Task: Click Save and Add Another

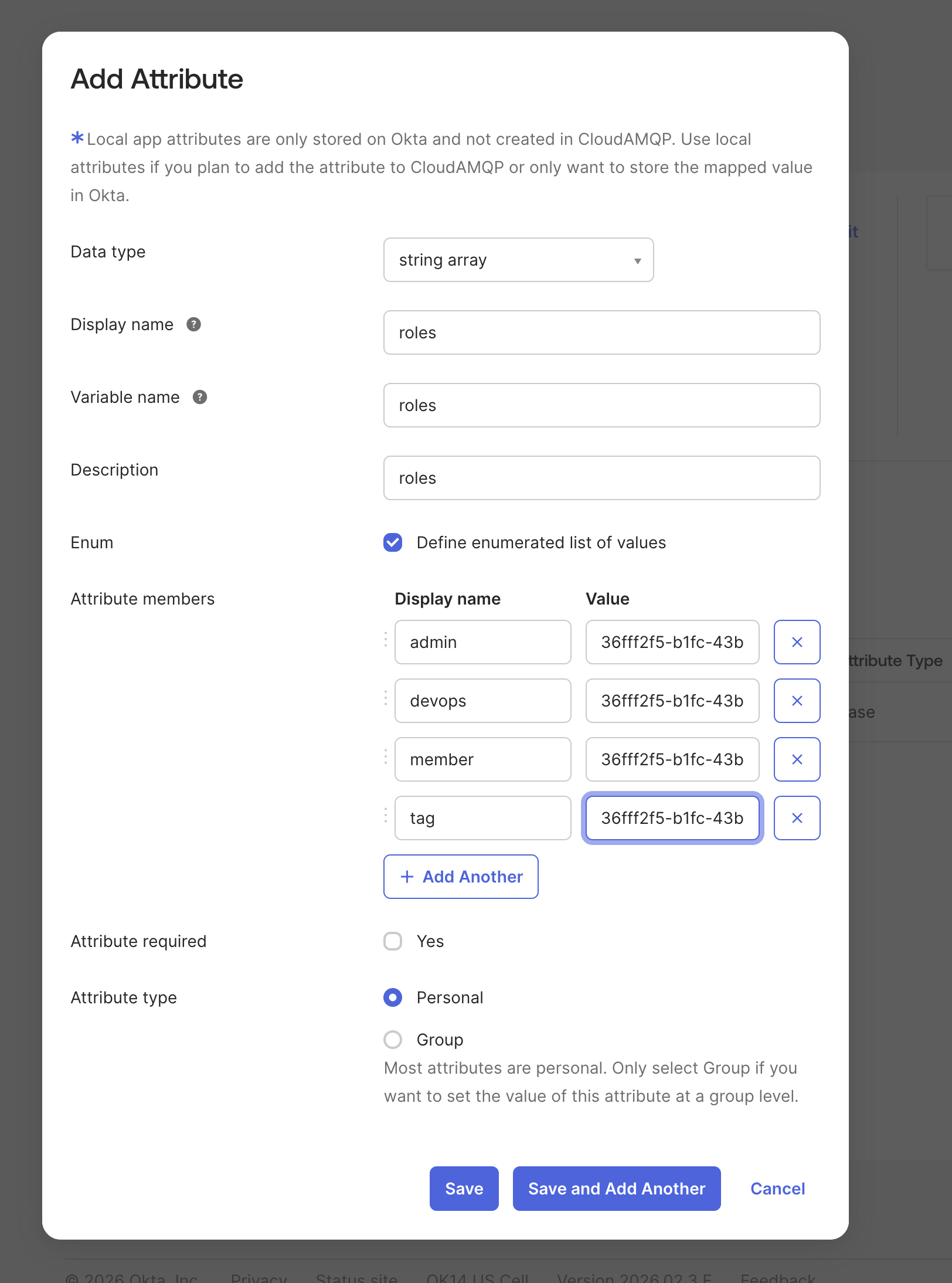Action: pyautogui.click(x=616, y=1189)
